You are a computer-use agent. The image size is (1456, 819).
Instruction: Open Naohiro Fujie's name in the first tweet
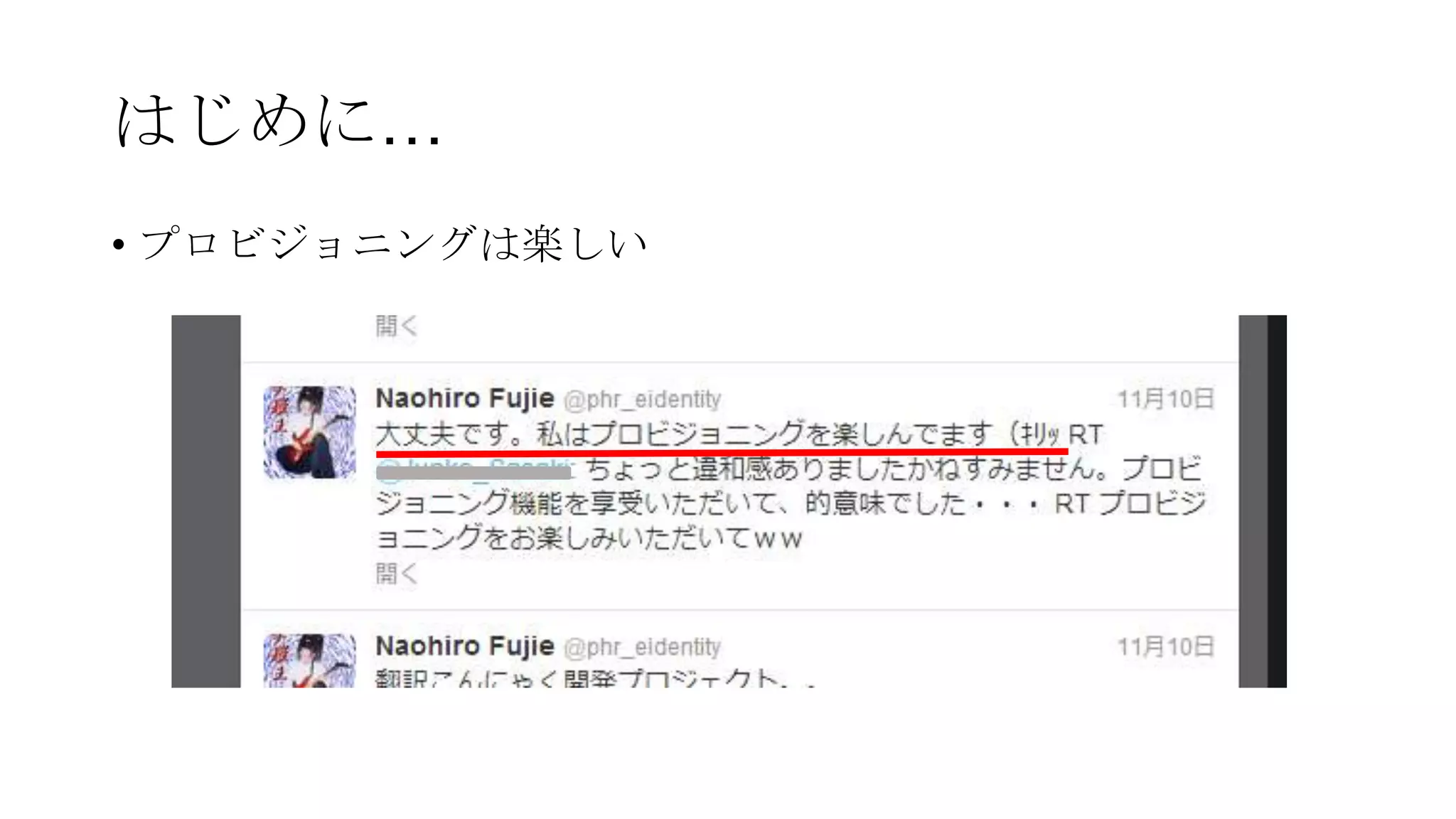tap(464, 399)
